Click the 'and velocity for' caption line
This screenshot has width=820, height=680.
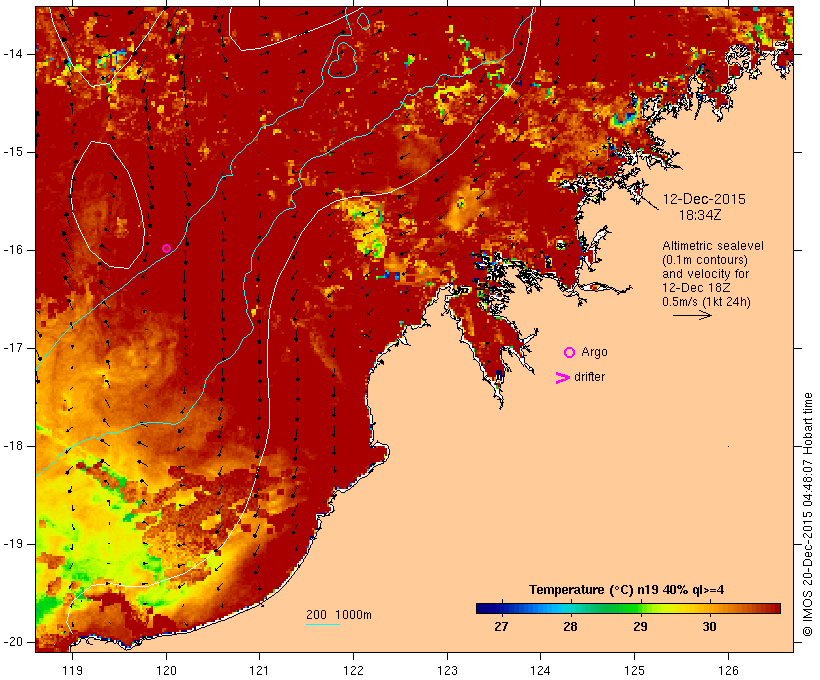[x=705, y=274]
